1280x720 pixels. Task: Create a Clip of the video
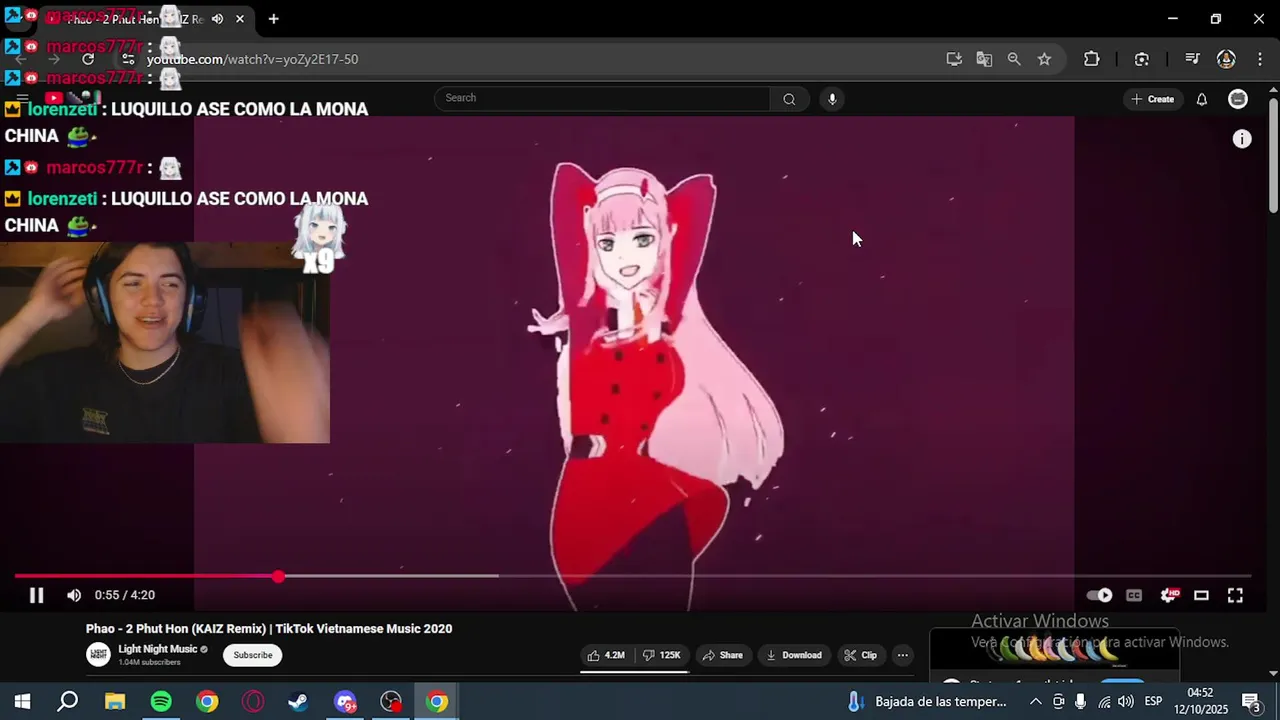coord(860,655)
